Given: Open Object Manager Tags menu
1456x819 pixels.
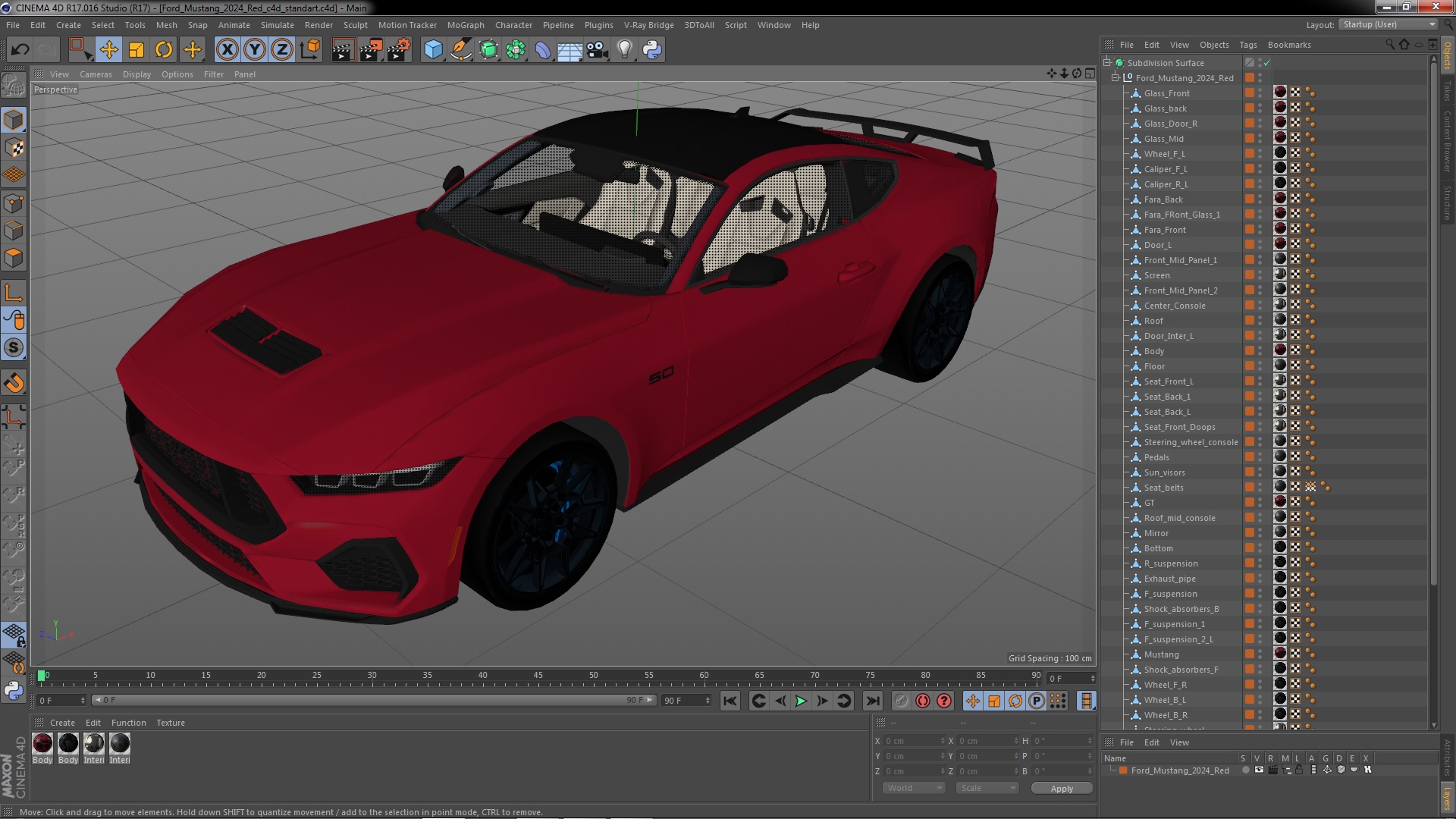Looking at the screenshot, I should [1247, 45].
